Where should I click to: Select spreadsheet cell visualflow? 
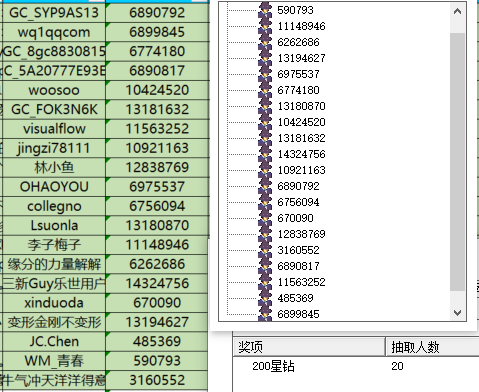pos(54,129)
